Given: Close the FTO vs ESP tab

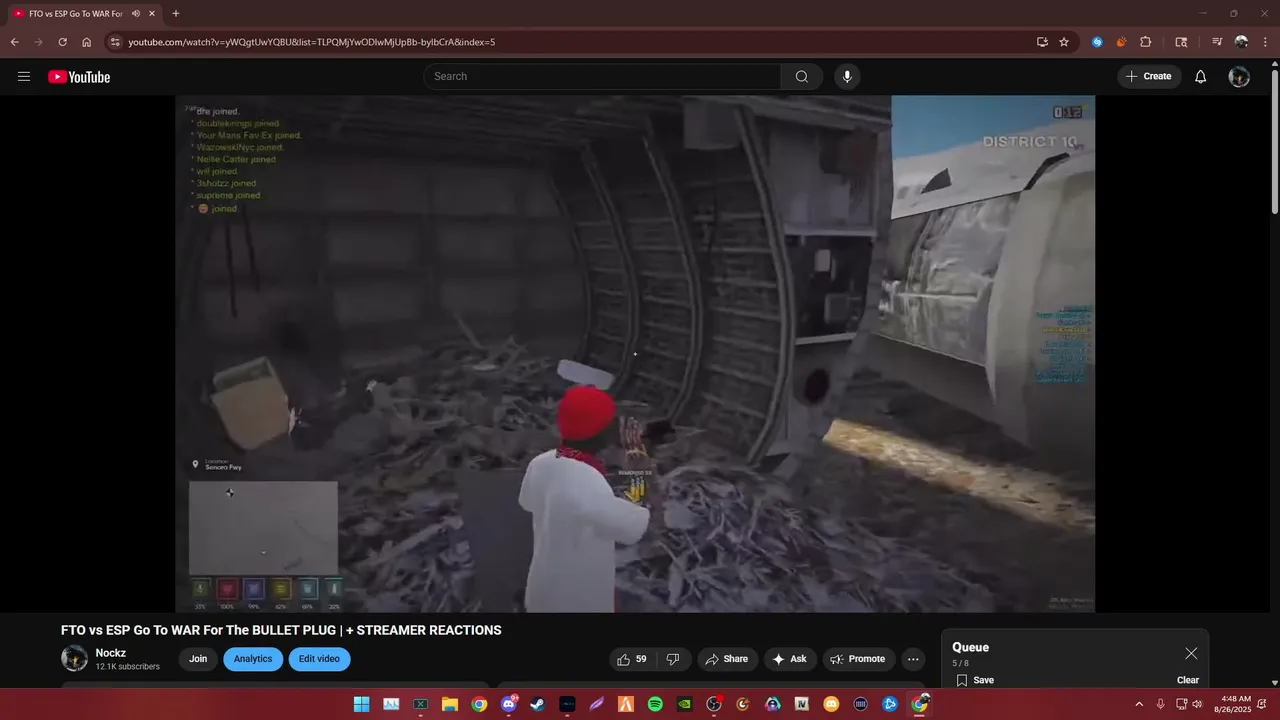Looking at the screenshot, I should pos(151,14).
